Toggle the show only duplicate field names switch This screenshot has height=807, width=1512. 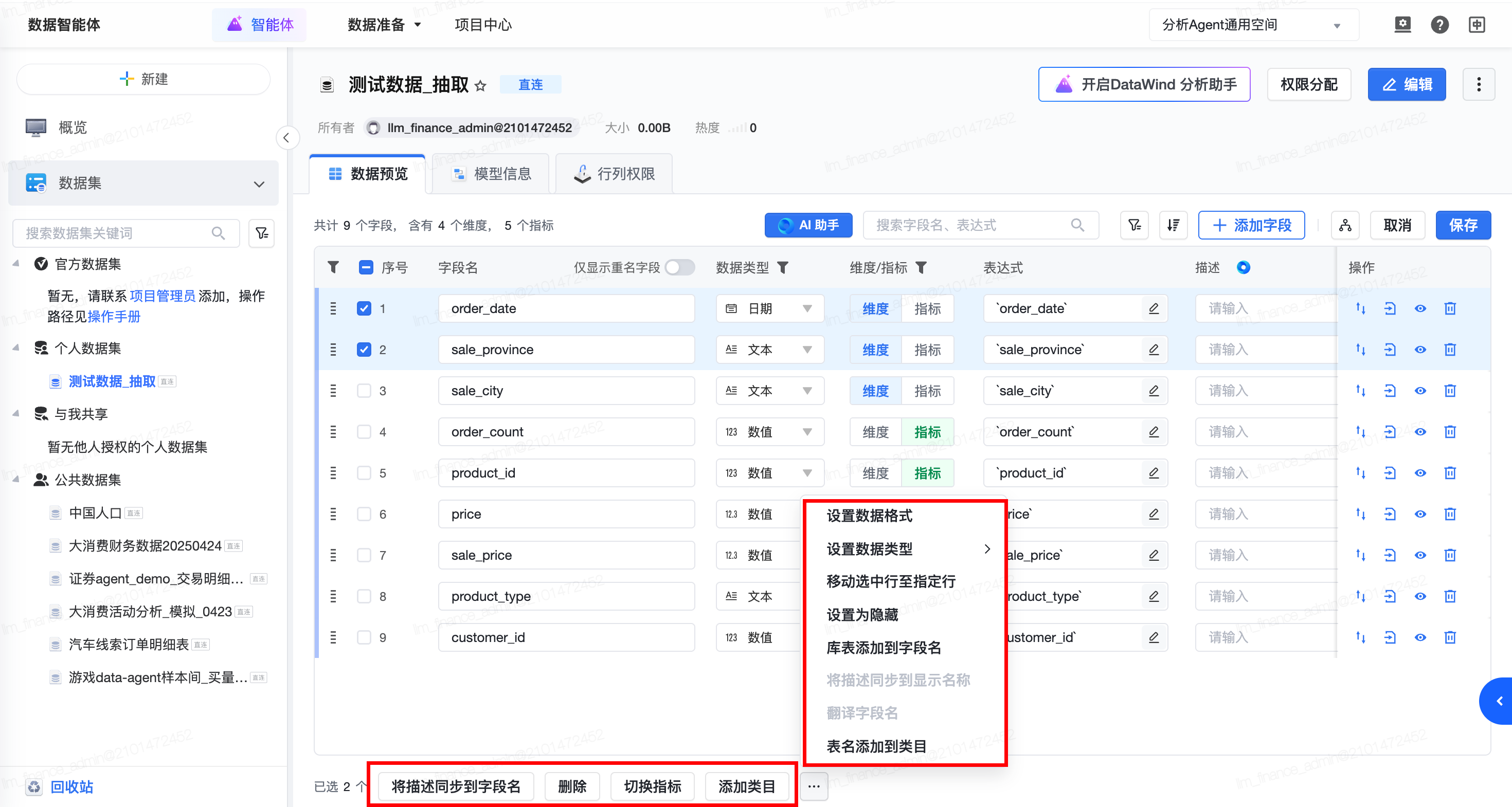680,268
